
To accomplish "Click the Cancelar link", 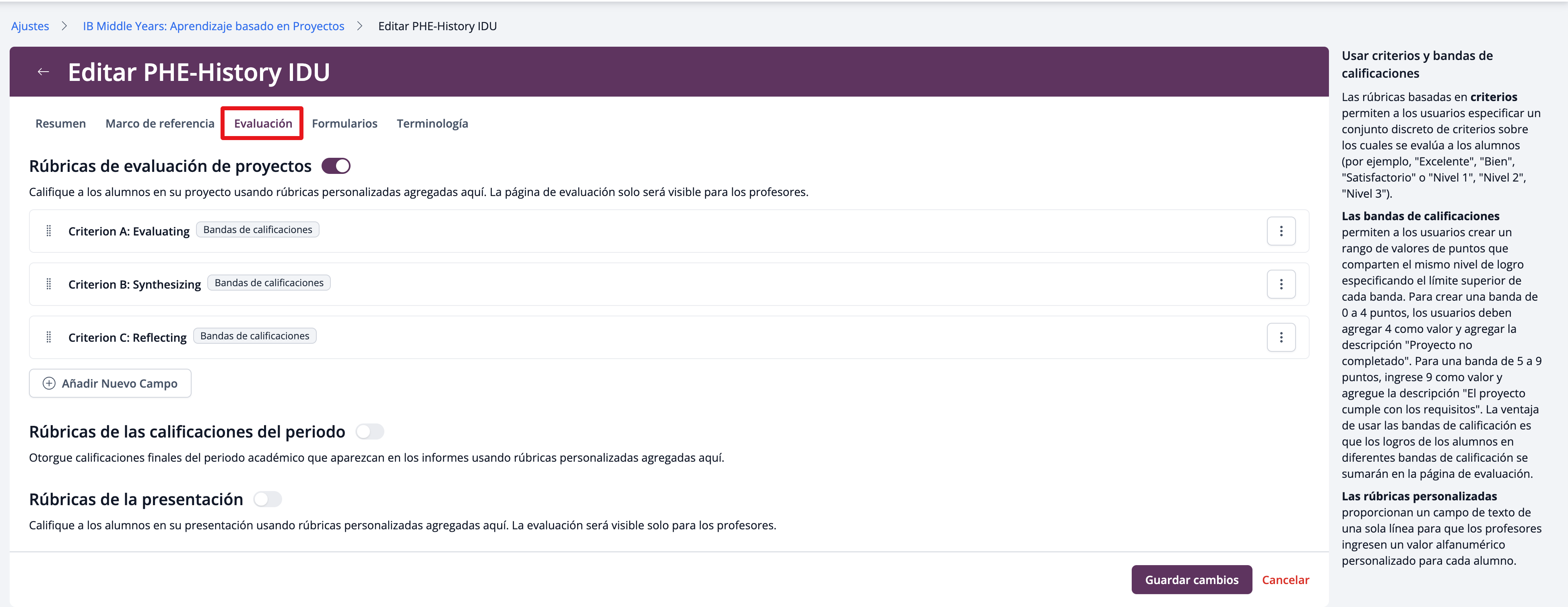I will (1285, 580).
